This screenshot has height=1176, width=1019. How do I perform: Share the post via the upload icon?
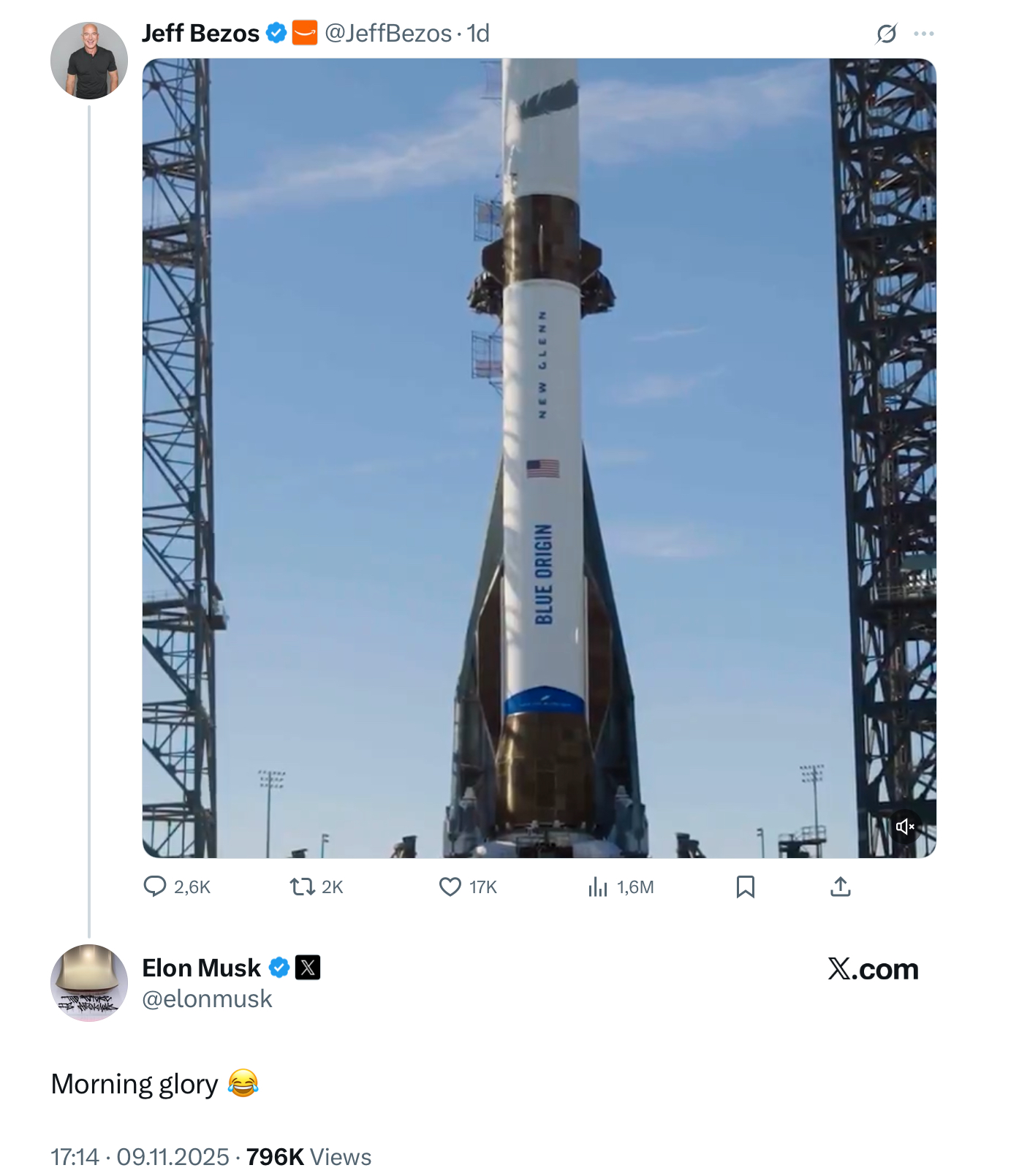841,887
